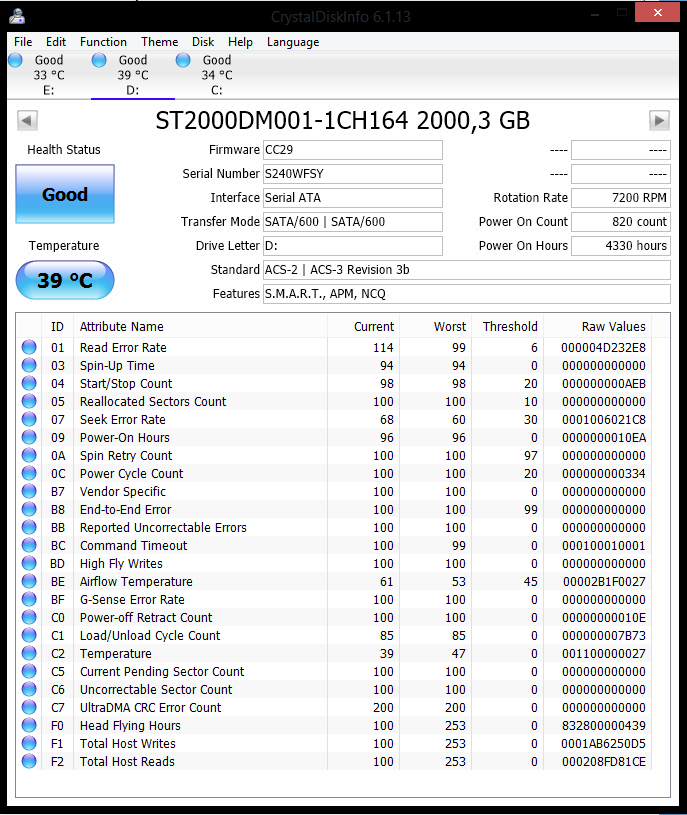Viewport: 687px width, 815px height.
Task: Click status orb for Reallocated Sectors Count
Action: (29, 401)
